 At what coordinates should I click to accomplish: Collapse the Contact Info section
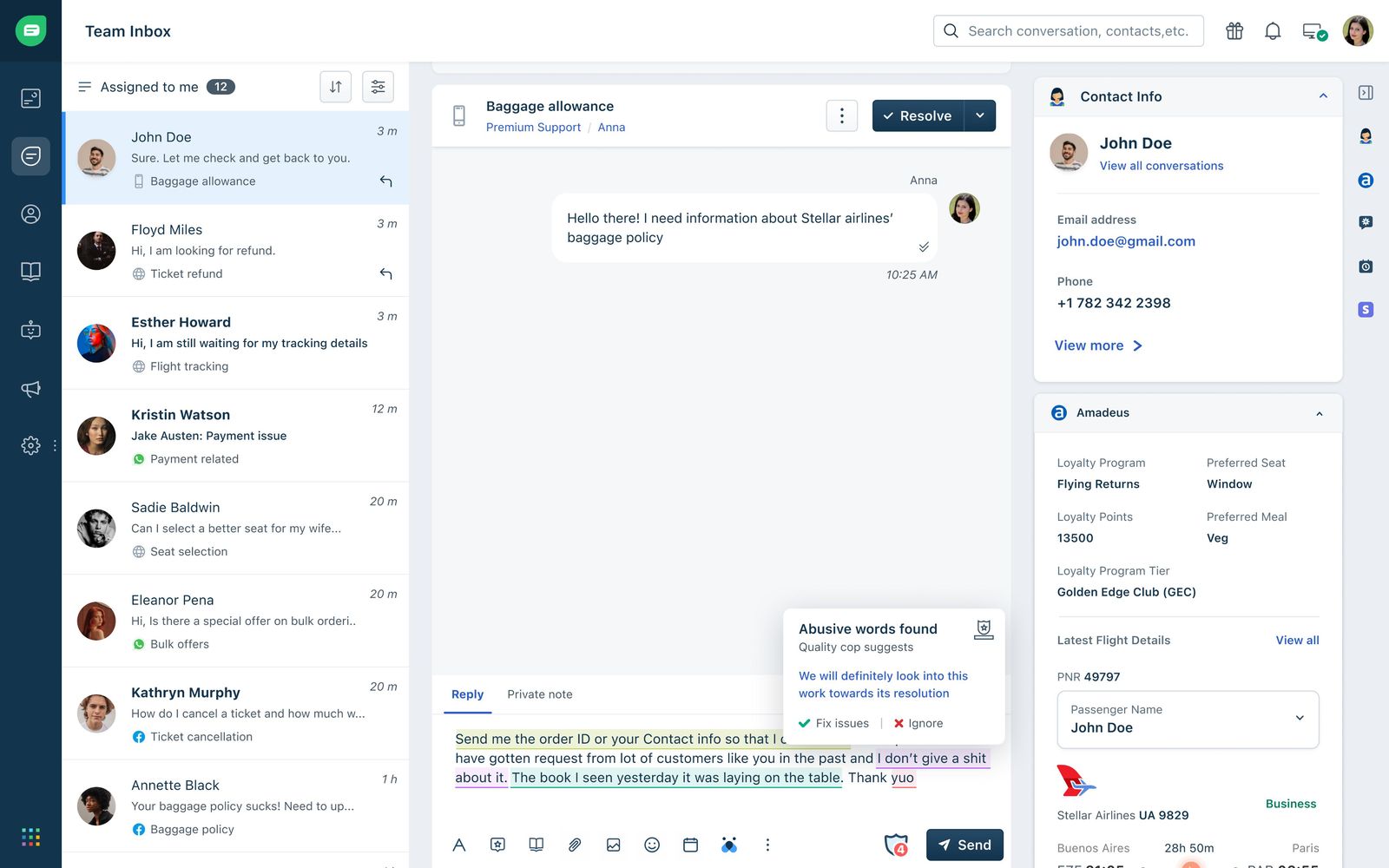[1323, 96]
